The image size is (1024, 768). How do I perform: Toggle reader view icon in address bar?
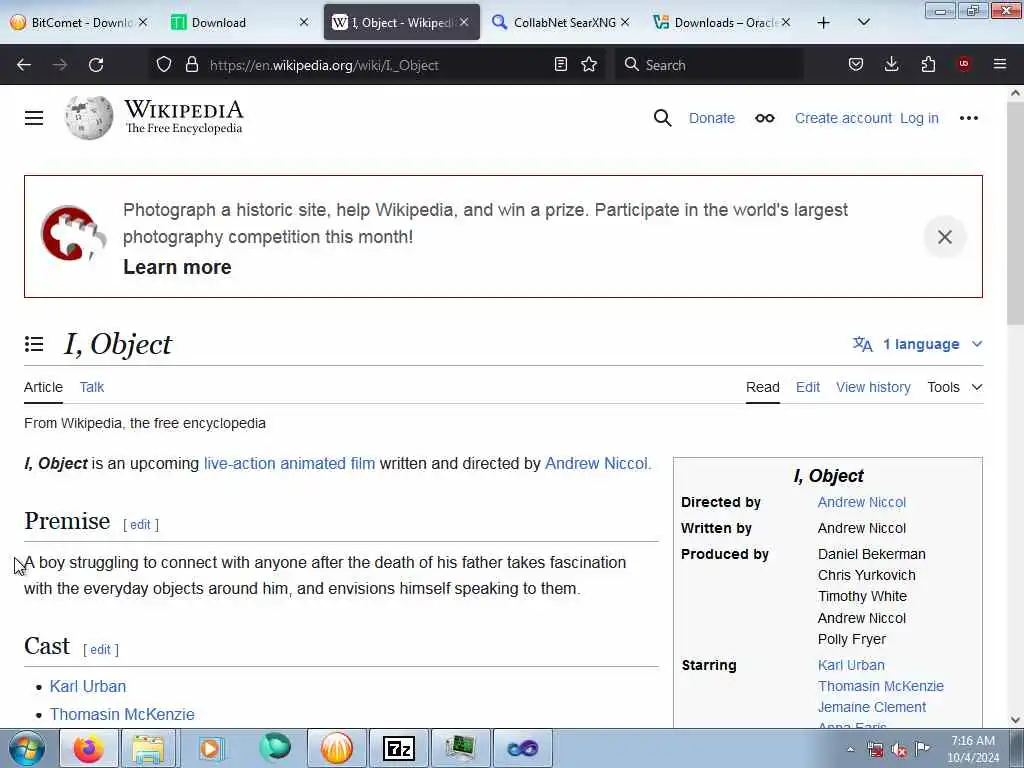coord(560,64)
